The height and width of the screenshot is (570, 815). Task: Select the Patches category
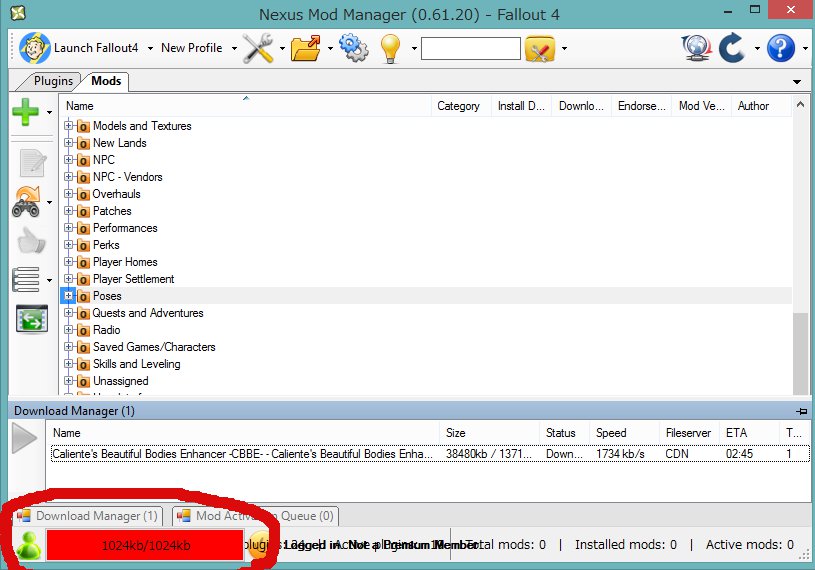112,211
